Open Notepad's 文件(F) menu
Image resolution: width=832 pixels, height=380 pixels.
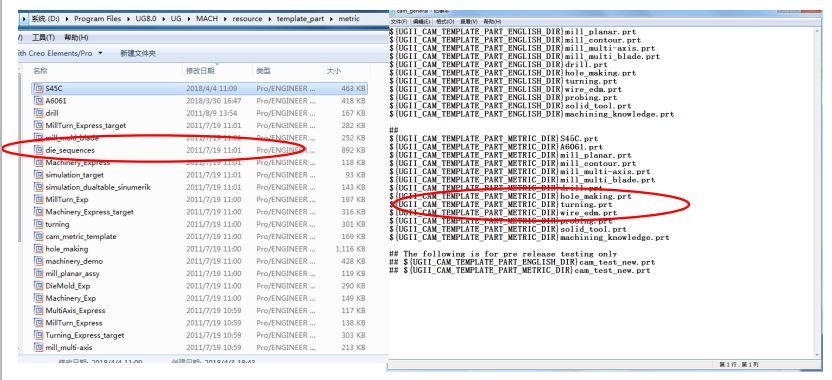coord(398,22)
